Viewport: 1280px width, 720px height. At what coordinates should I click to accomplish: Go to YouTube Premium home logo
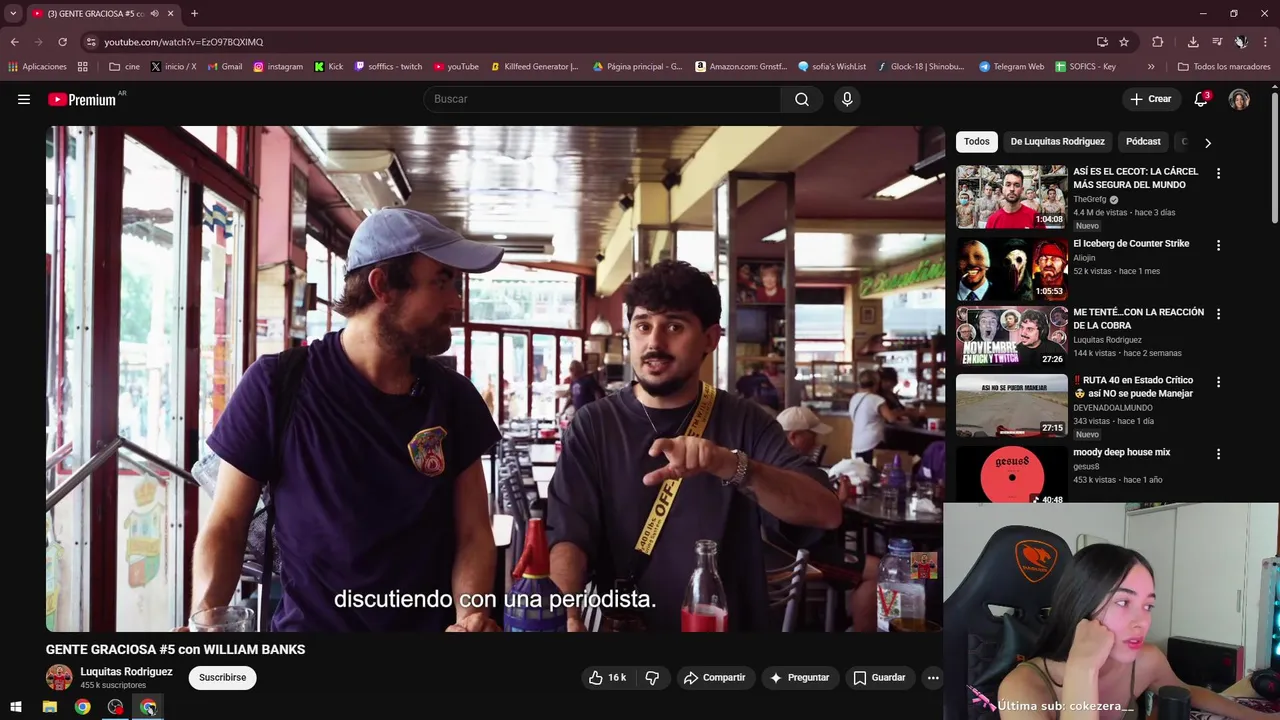point(82,99)
